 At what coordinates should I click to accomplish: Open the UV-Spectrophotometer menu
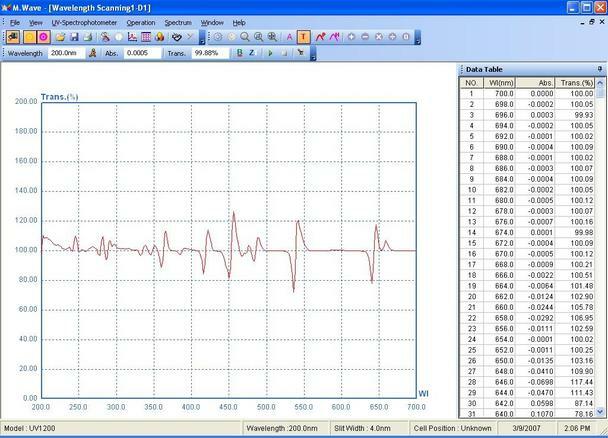(x=84, y=22)
